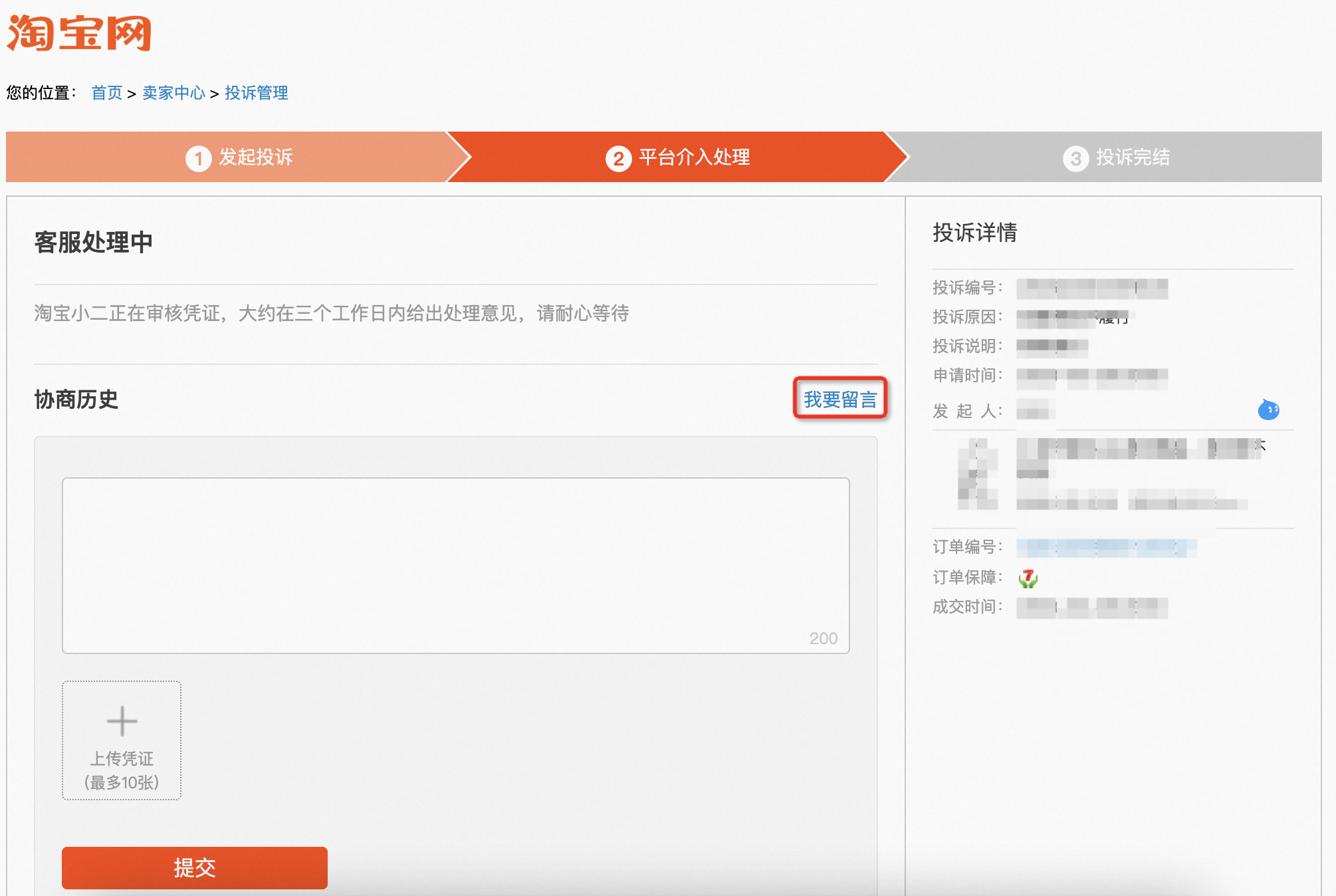Click the 淘宝小二正在审核凭证 status message
The image size is (1336, 896).
tap(332, 313)
